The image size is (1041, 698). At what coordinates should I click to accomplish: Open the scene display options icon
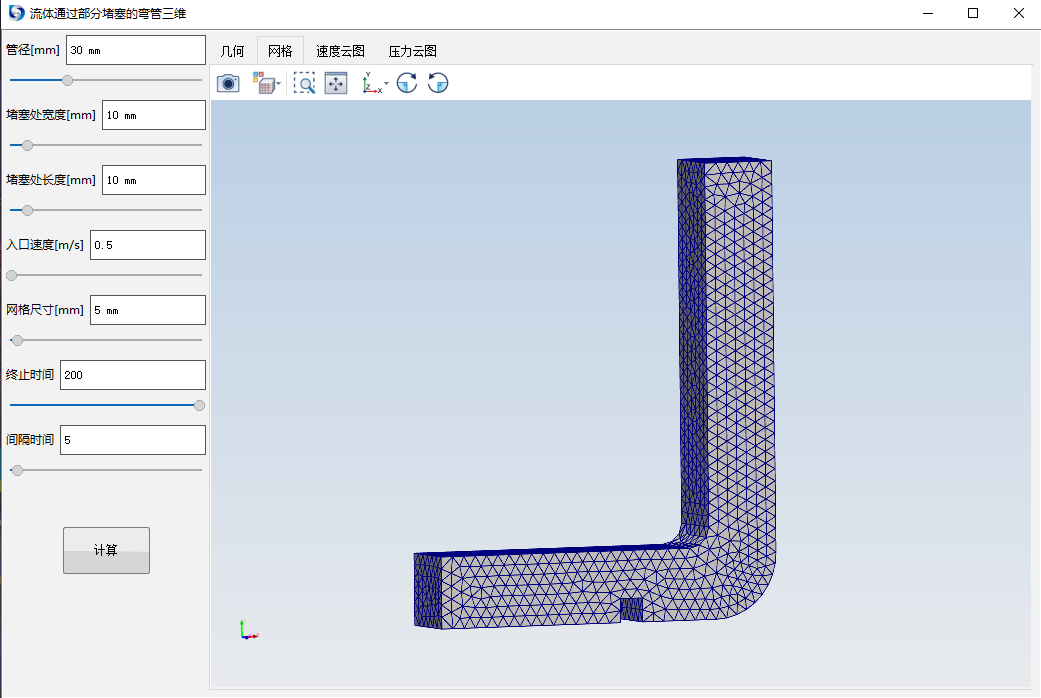pyautogui.click(x=264, y=84)
